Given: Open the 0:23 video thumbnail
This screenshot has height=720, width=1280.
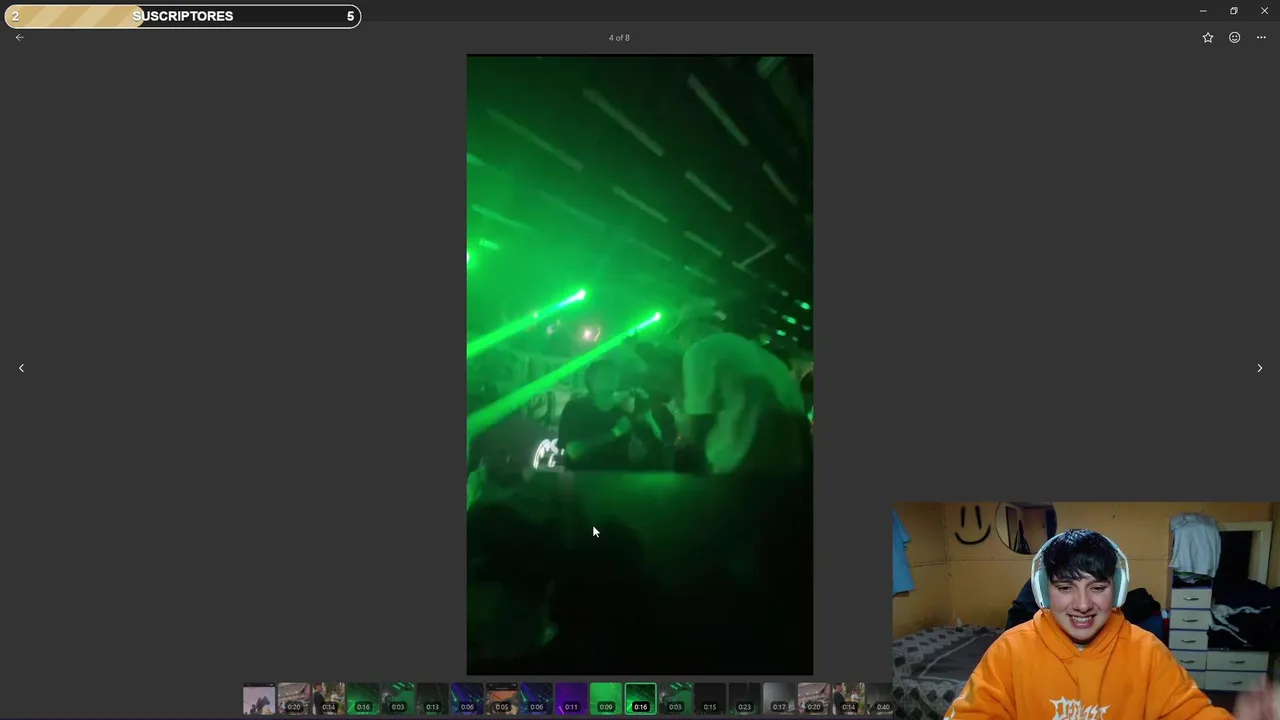Looking at the screenshot, I should [x=744, y=699].
